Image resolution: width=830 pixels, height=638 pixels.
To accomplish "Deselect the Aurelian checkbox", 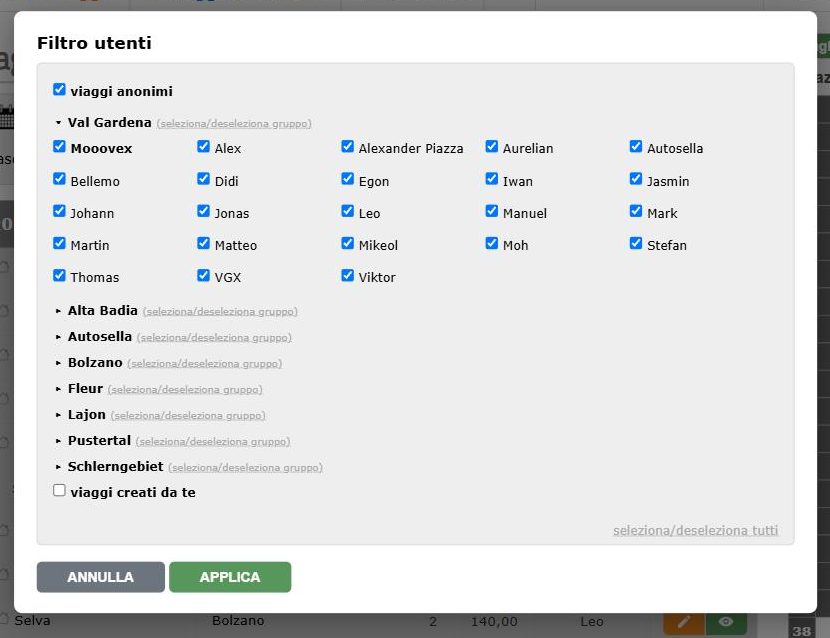I will click(x=492, y=147).
